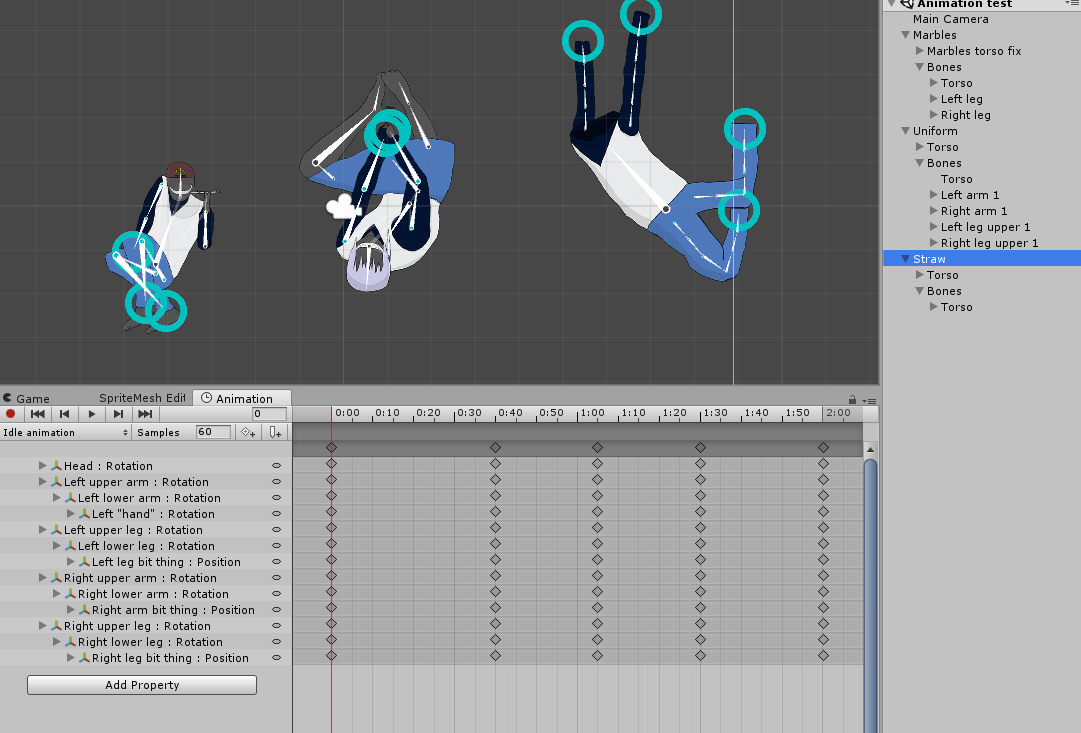This screenshot has width=1081, height=733.
Task: Expand Left lower arm : Rotation property
Action: (57, 497)
